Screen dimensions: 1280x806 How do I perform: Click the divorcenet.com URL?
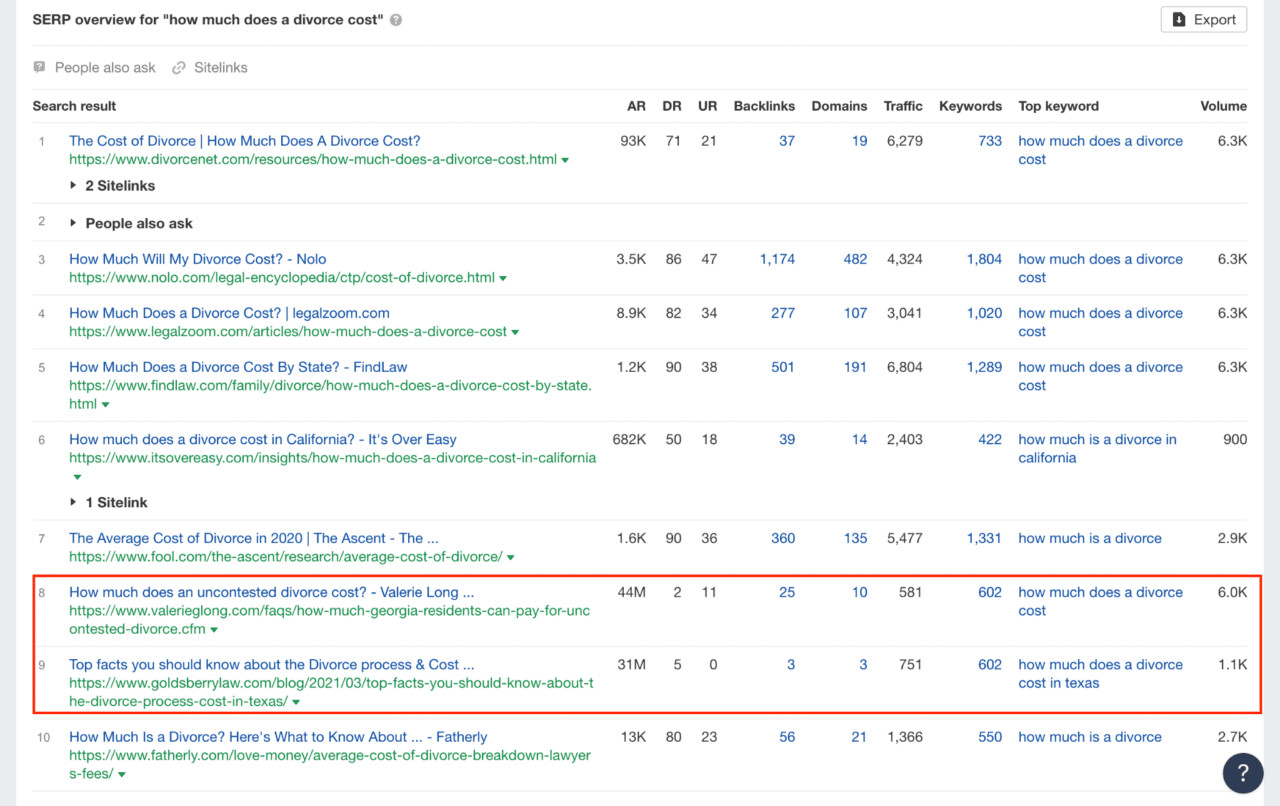313,160
